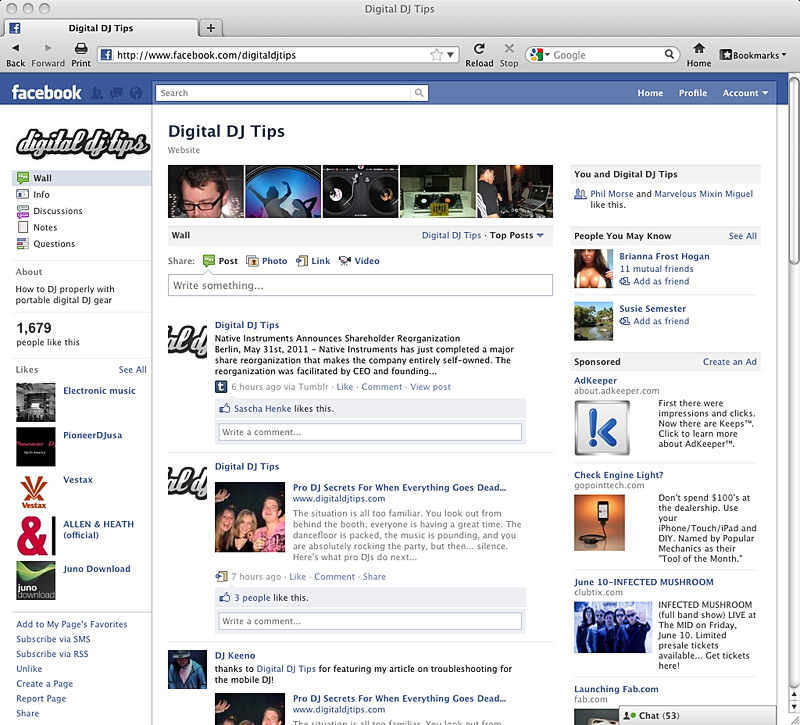Click Home in Facebook header
This screenshot has height=725, width=800.
coord(650,93)
